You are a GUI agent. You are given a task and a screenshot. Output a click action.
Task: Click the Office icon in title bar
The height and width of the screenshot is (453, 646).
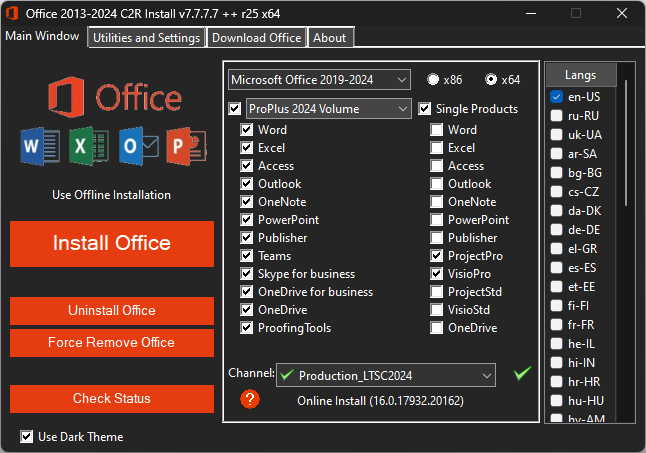(x=12, y=14)
